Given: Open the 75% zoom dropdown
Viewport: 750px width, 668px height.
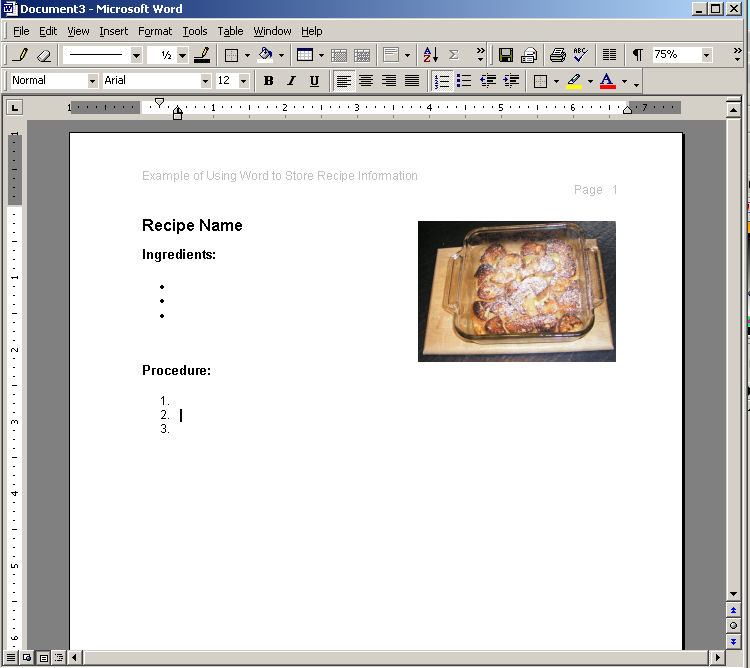Looking at the screenshot, I should (x=706, y=55).
